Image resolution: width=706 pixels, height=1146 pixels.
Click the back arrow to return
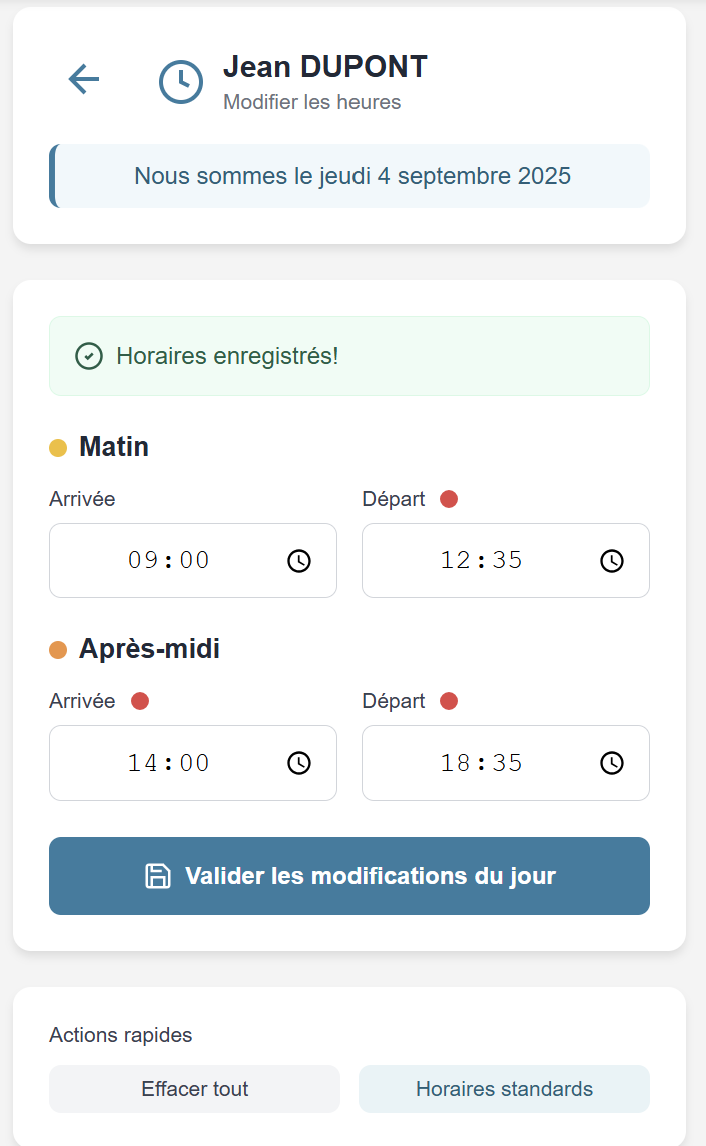click(x=84, y=80)
